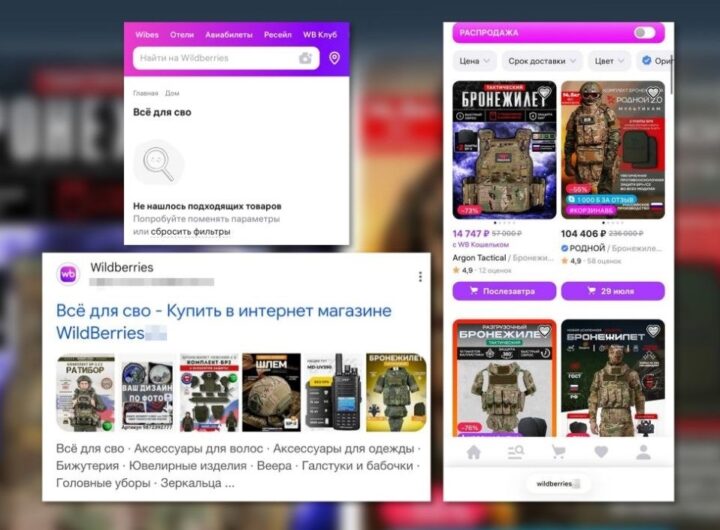
Task: Click the 'Всё для сво' page heading
Action: pos(162,112)
